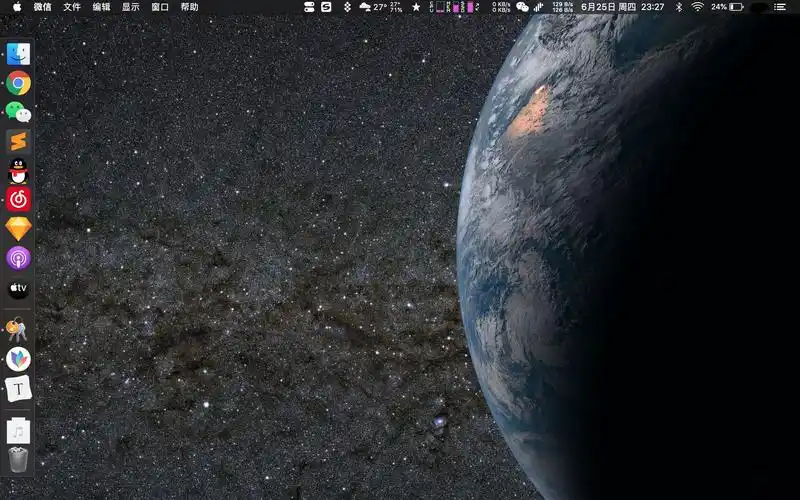The width and height of the screenshot is (800, 500).
Task: Launch Keychain Access from the dock
Action: [18, 329]
